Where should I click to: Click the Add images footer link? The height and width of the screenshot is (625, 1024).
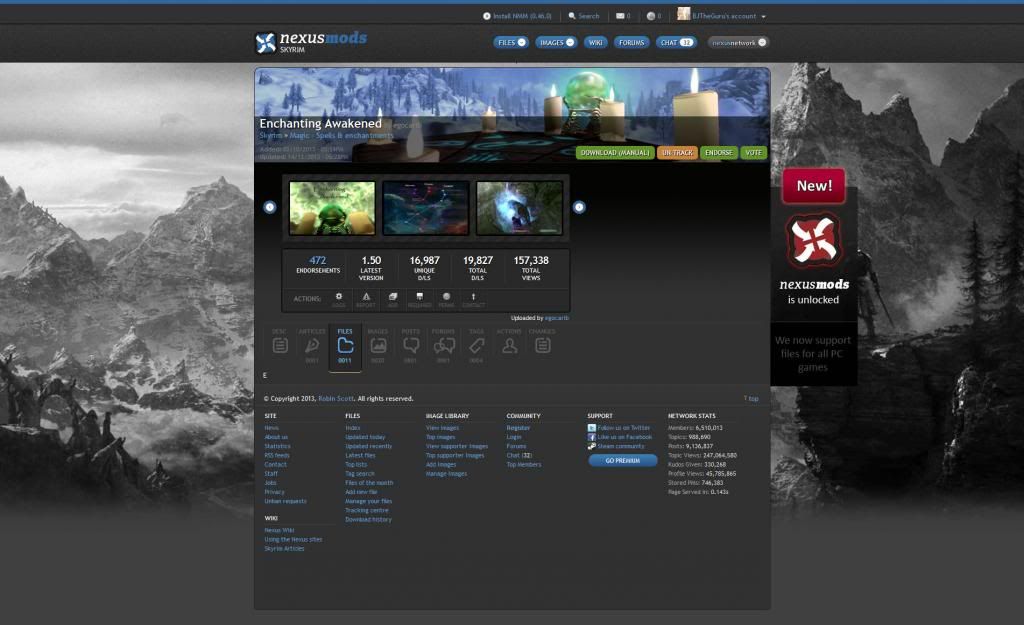tap(441, 464)
